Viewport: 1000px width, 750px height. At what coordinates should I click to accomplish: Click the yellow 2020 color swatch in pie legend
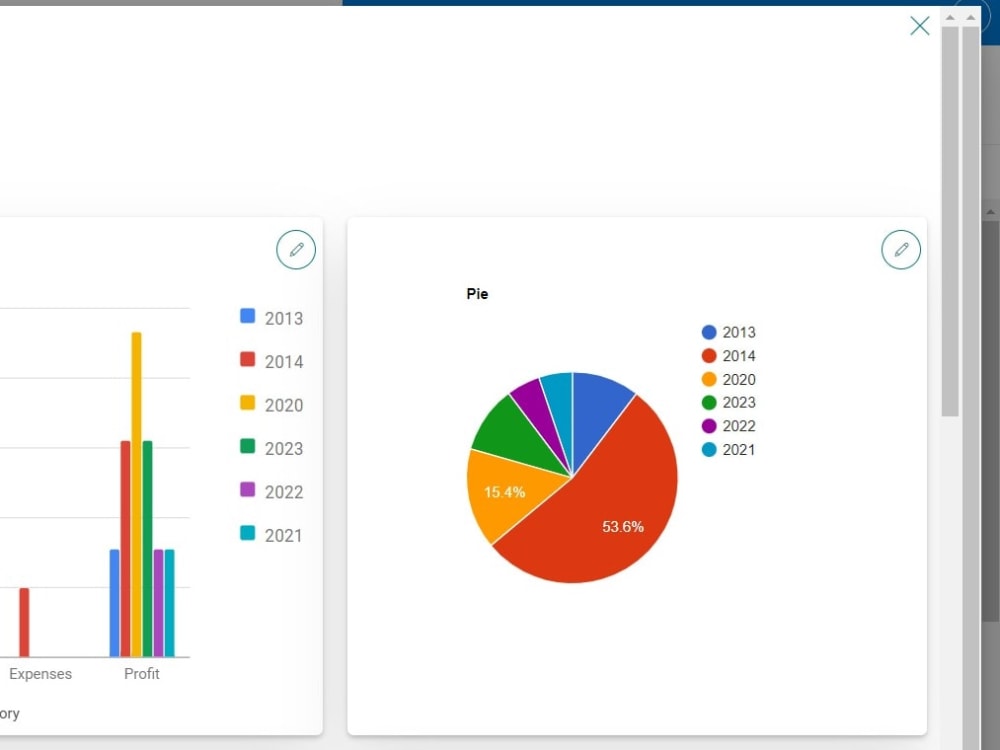pos(710,379)
